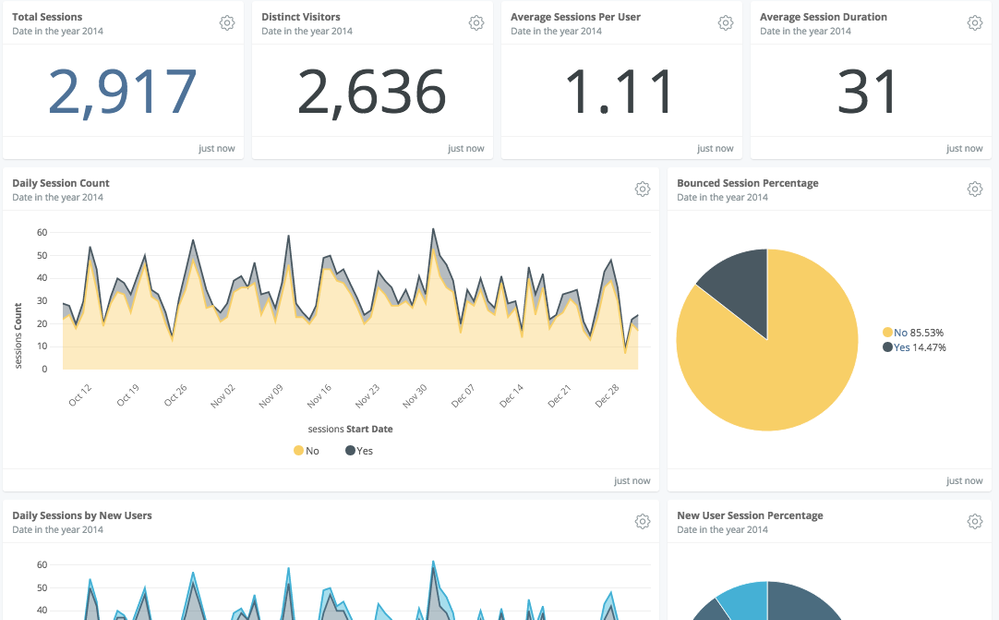Click just now under Bounced Session Percentage
The height and width of the screenshot is (620, 999).
pyautogui.click(x=965, y=481)
